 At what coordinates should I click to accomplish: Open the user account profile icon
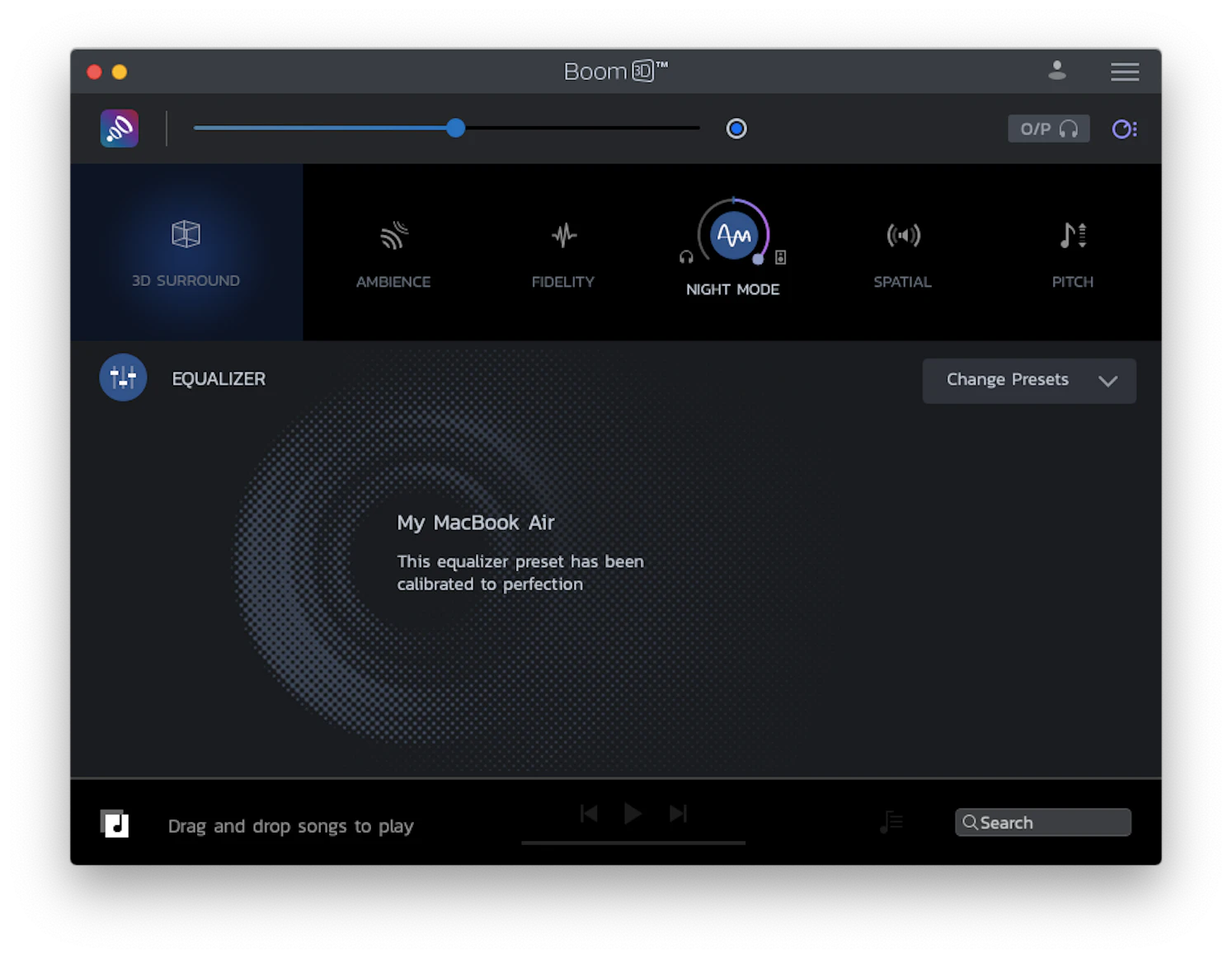coord(1056,71)
